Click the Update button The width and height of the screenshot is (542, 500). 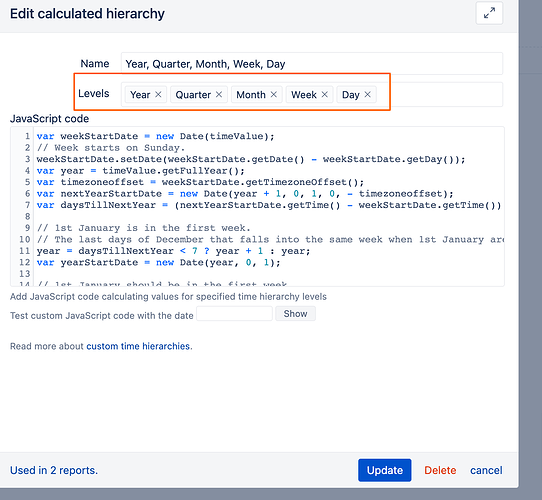pos(385,470)
